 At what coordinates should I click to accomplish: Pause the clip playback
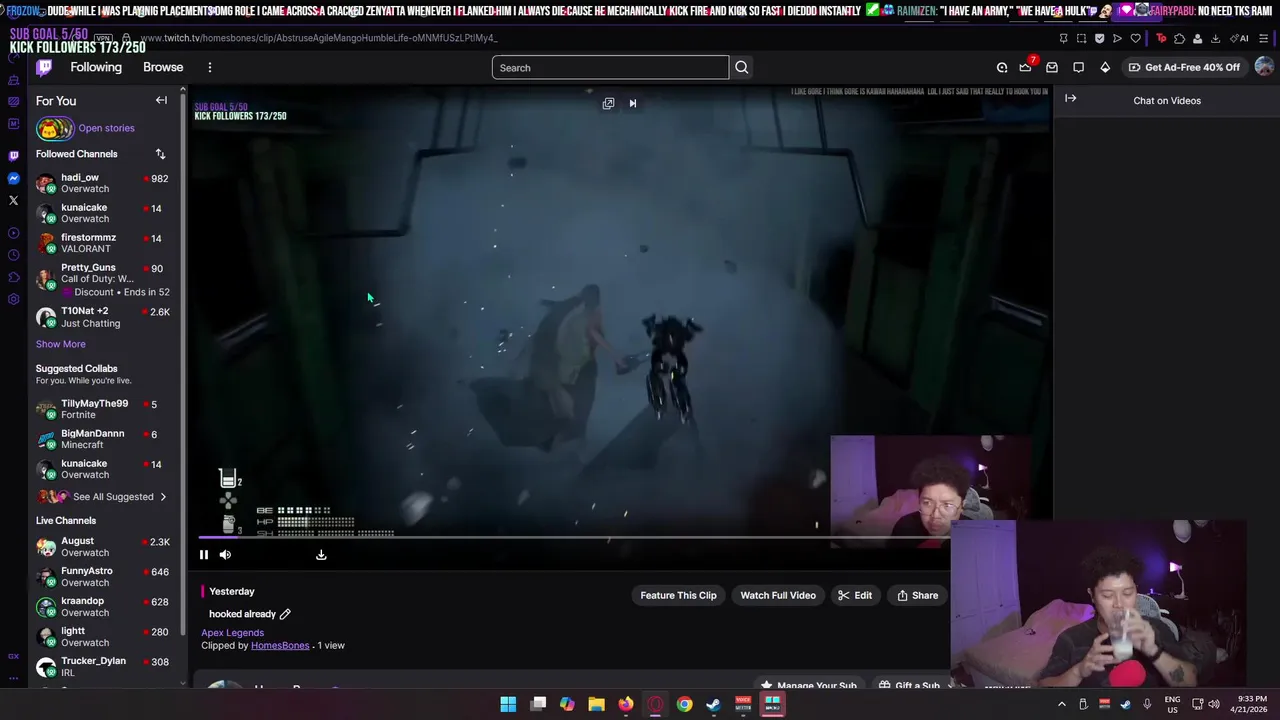click(x=203, y=555)
